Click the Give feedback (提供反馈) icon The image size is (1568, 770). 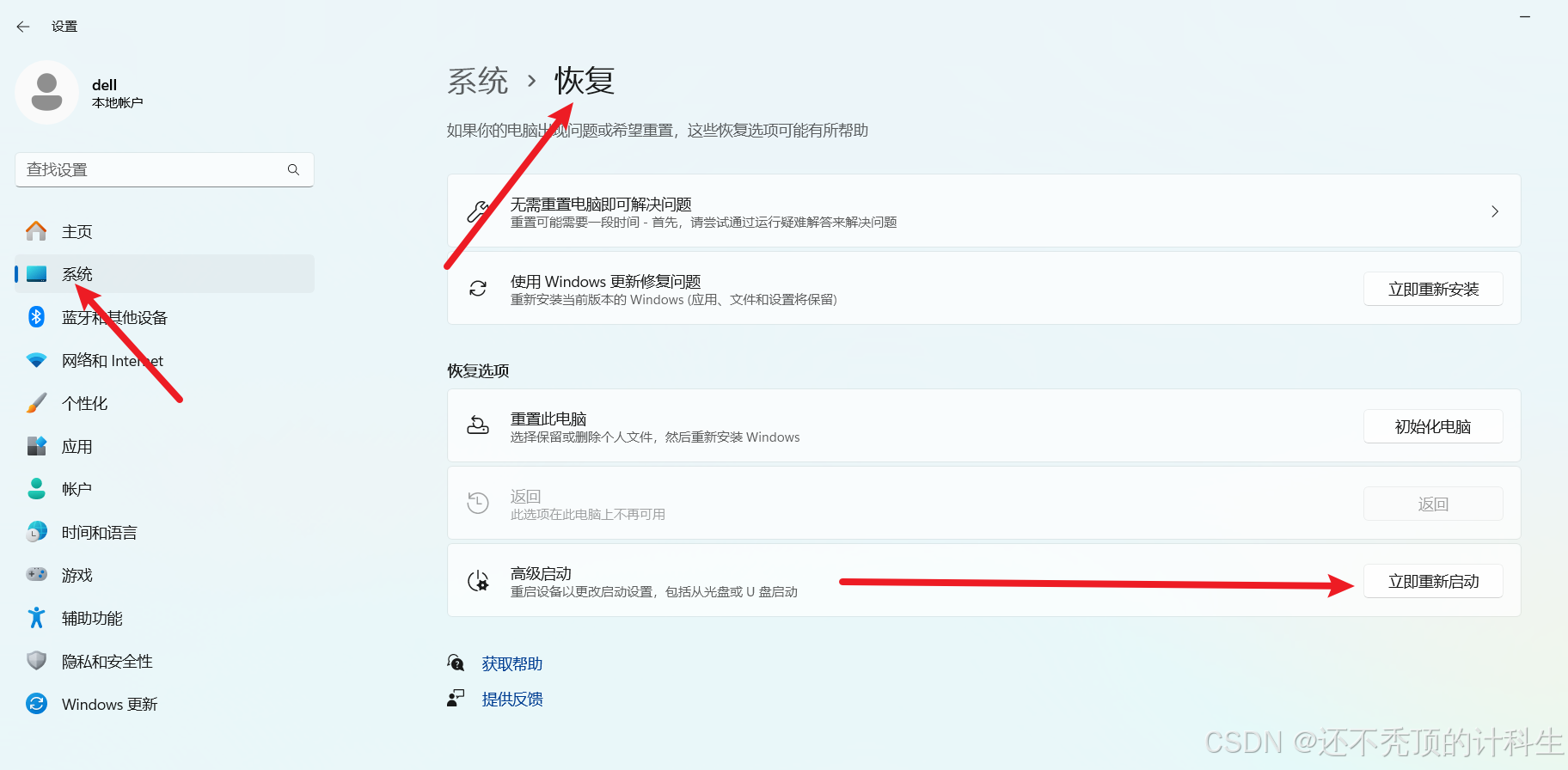(456, 698)
